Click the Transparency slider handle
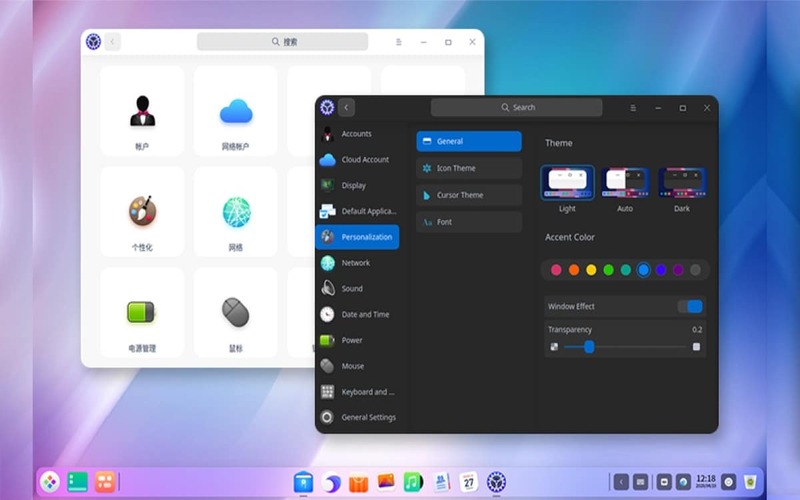 589,347
